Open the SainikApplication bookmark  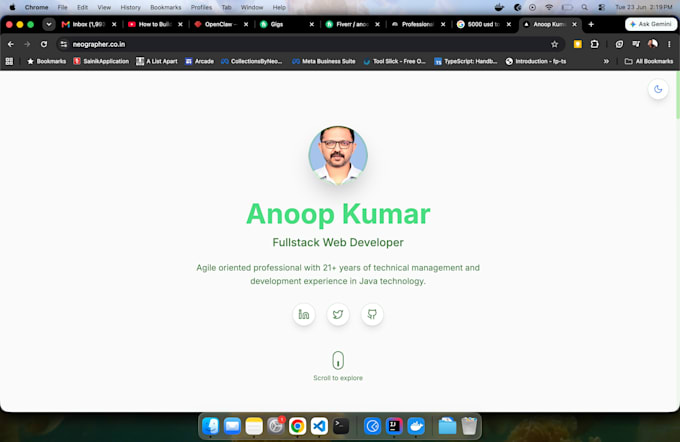tap(101, 61)
